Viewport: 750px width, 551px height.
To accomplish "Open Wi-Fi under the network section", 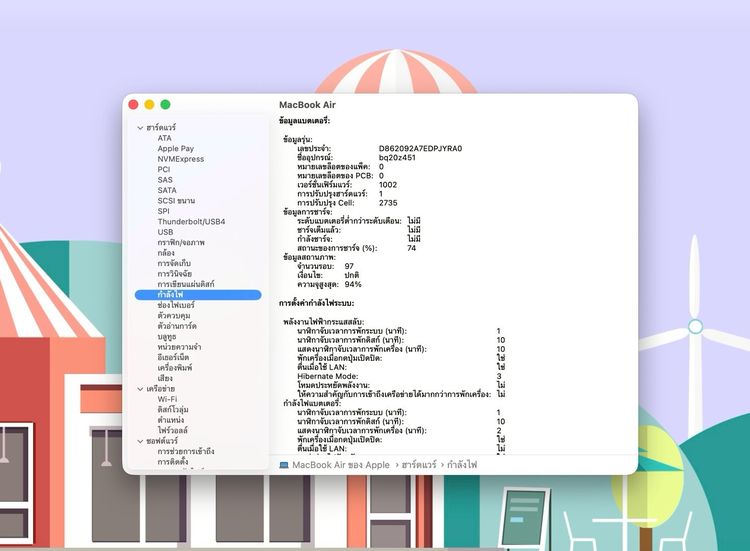I will (167, 398).
